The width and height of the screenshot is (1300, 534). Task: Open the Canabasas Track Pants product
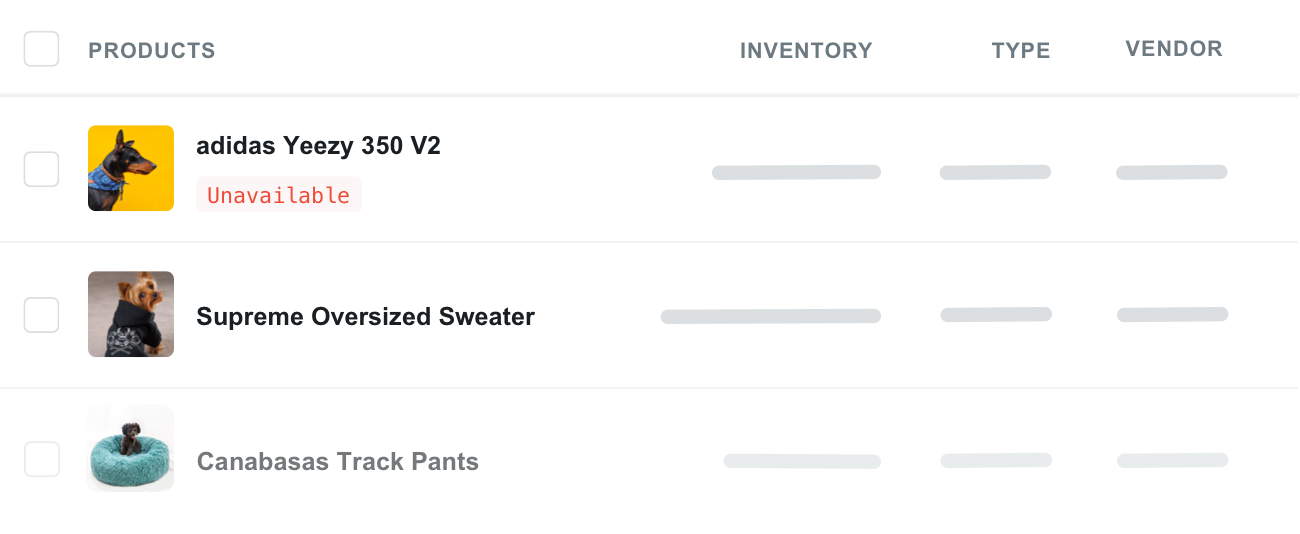(x=337, y=462)
